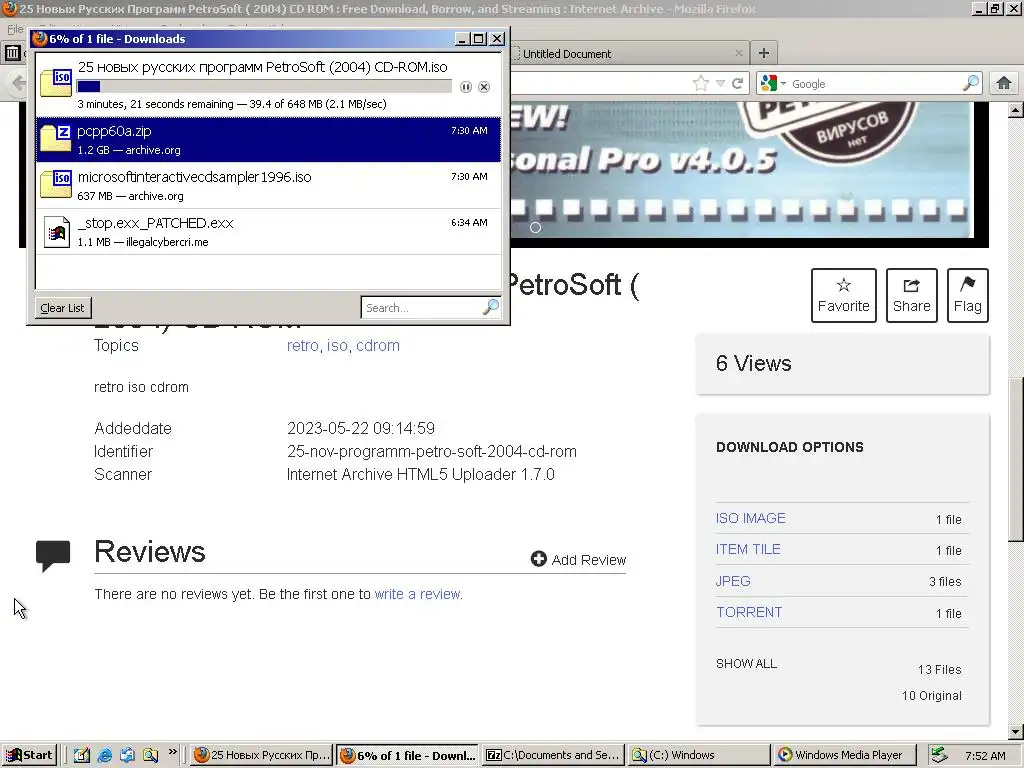Image resolution: width=1024 pixels, height=768 pixels.
Task: Click the page scrollbar down arrow
Action: pyautogui.click(x=1015, y=731)
